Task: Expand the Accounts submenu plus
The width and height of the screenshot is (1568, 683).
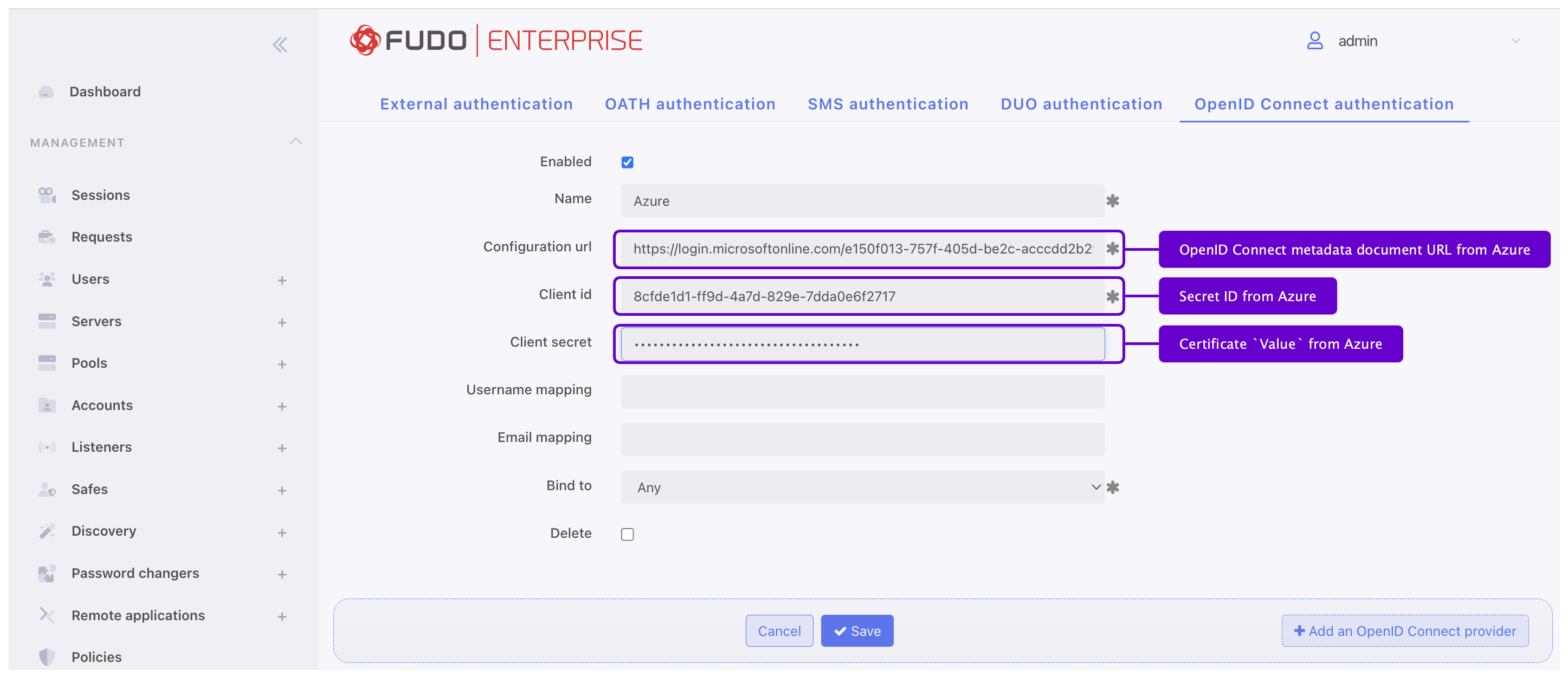Action: pos(282,406)
